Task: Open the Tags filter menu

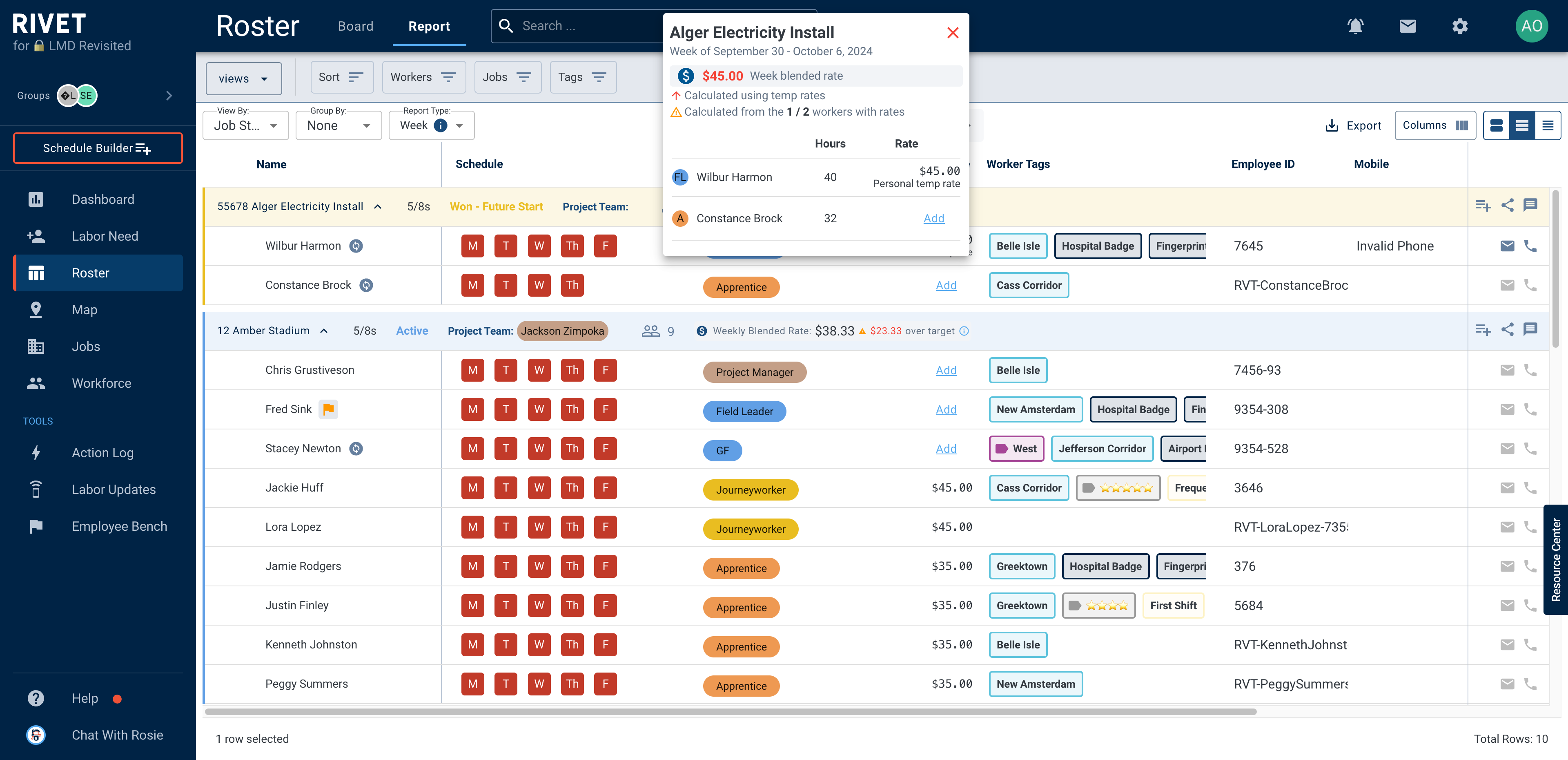Action: (x=583, y=77)
